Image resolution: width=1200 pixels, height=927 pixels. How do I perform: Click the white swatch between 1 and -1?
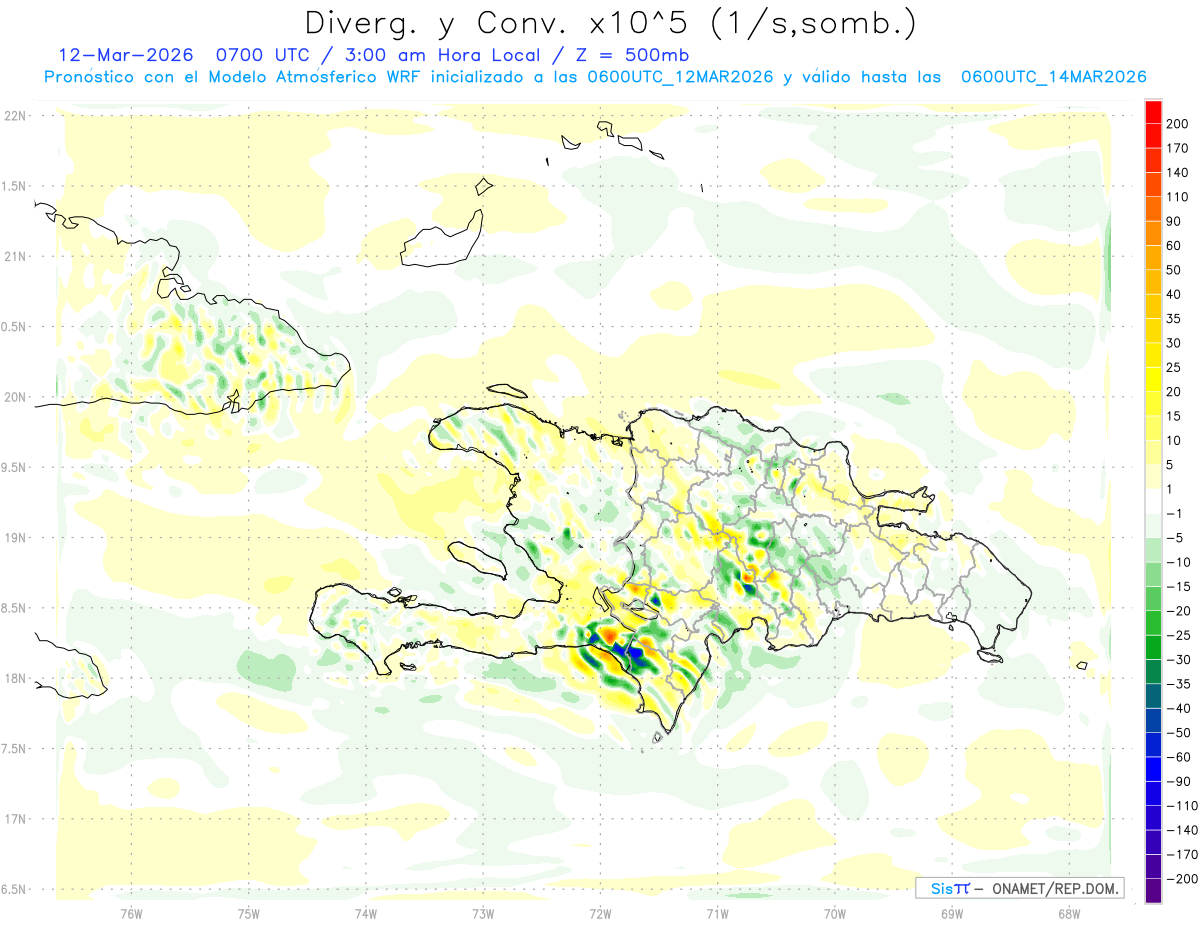click(1153, 501)
